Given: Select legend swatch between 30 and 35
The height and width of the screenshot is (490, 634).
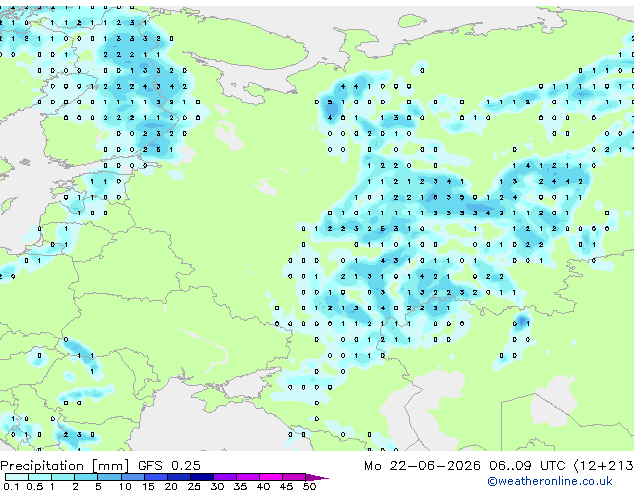Looking at the screenshot, I should pos(225,477).
